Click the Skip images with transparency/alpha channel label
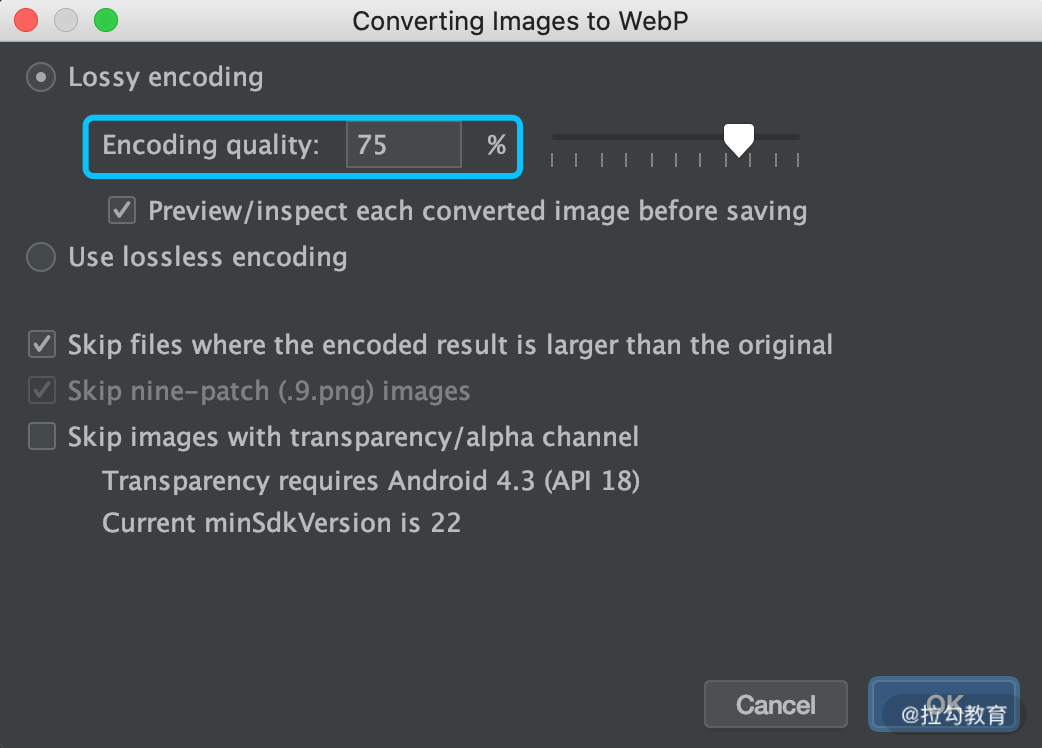1042x748 pixels. 354,437
